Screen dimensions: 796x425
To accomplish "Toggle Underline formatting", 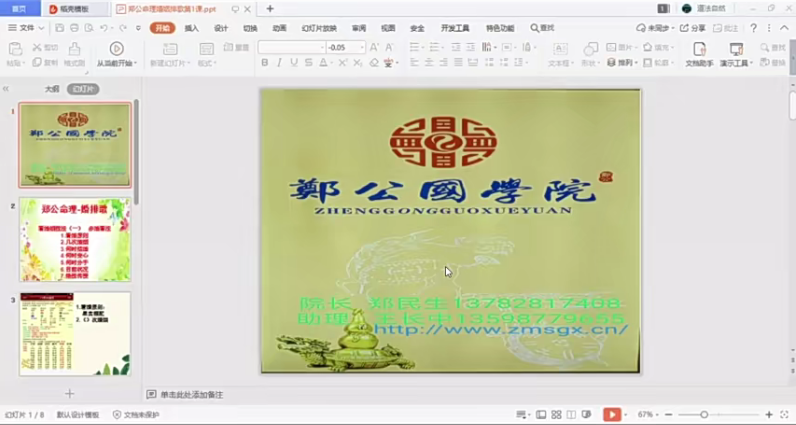I will tap(294, 62).
